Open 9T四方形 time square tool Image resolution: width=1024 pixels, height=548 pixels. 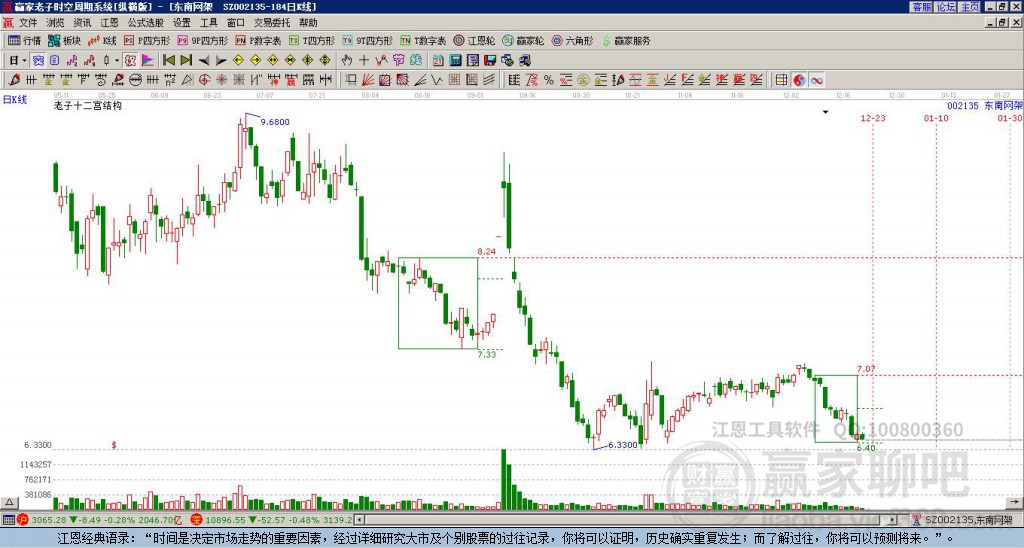pos(368,40)
